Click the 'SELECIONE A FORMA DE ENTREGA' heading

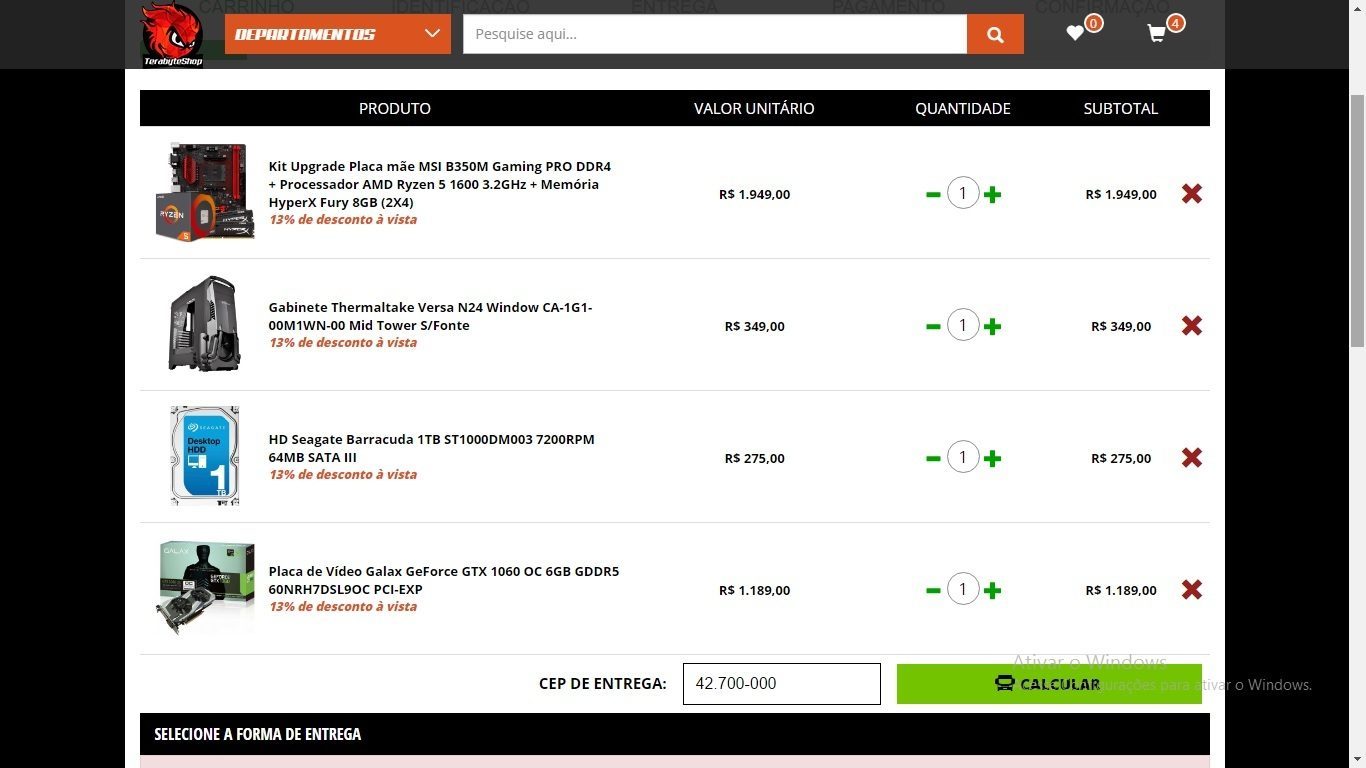257,734
